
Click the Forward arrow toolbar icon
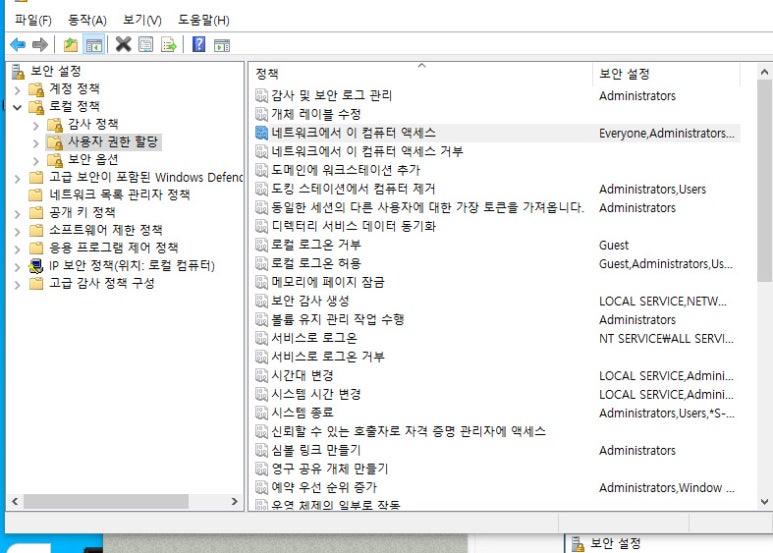point(40,45)
